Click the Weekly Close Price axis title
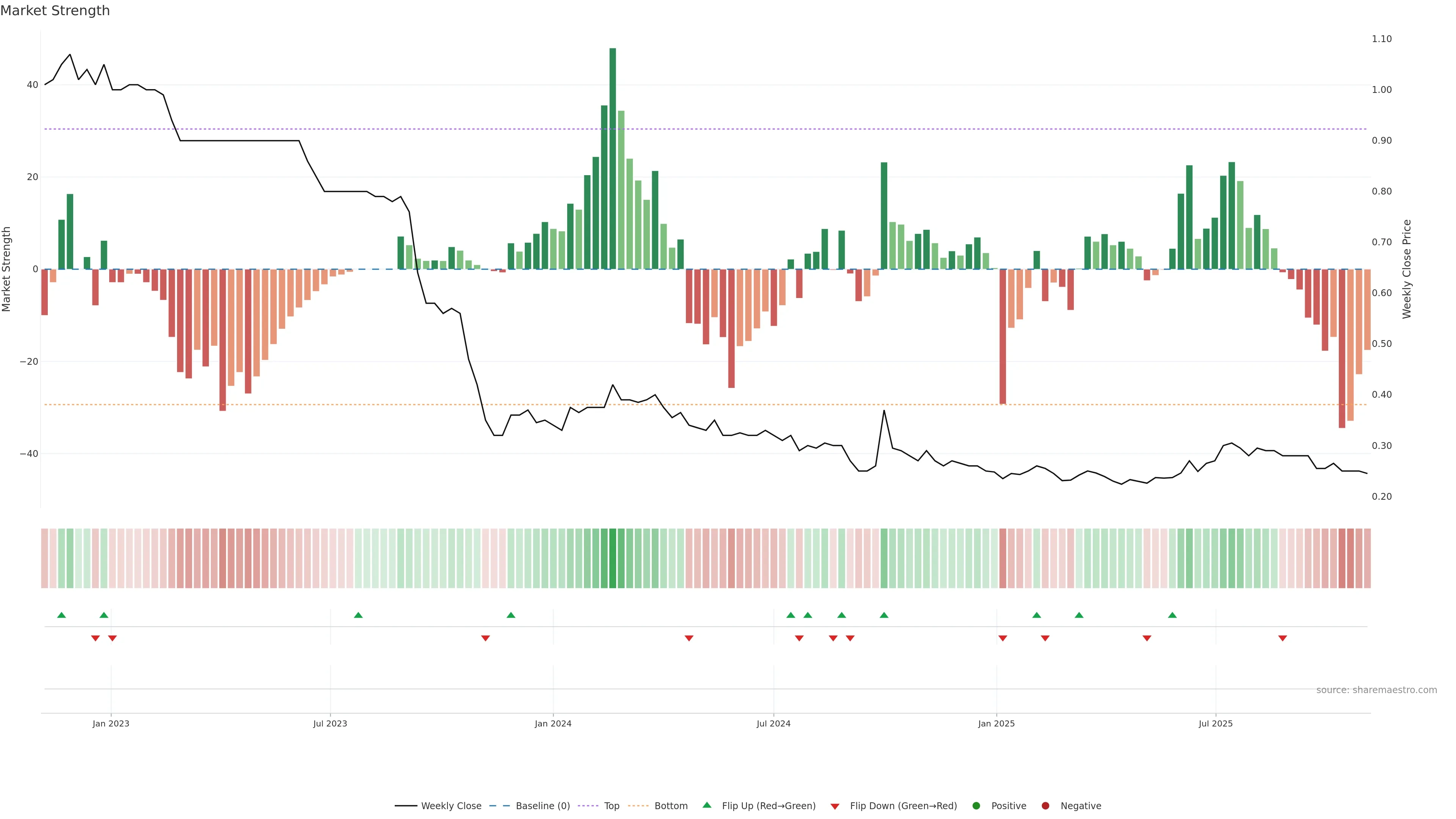 pyautogui.click(x=1407, y=269)
